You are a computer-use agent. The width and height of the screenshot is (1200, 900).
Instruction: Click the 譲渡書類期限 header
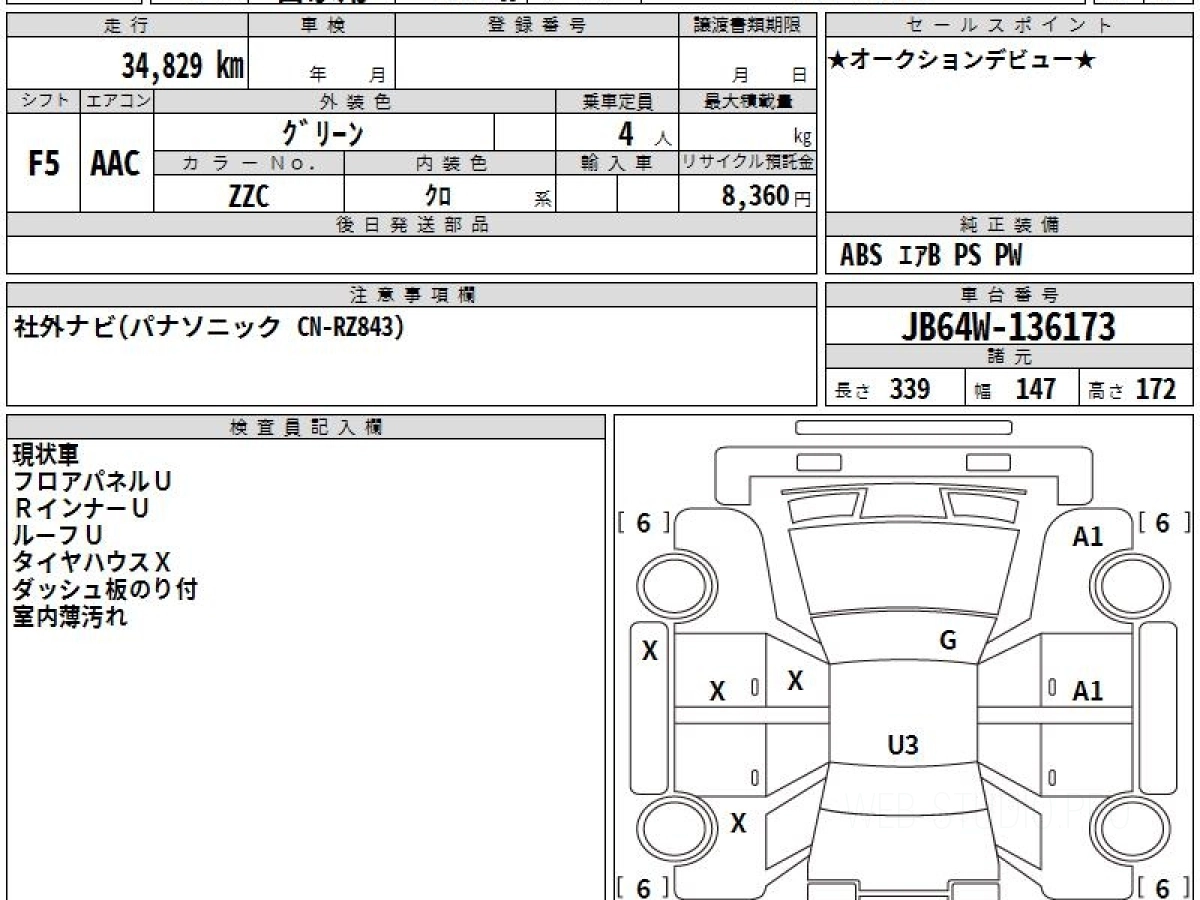point(747,25)
